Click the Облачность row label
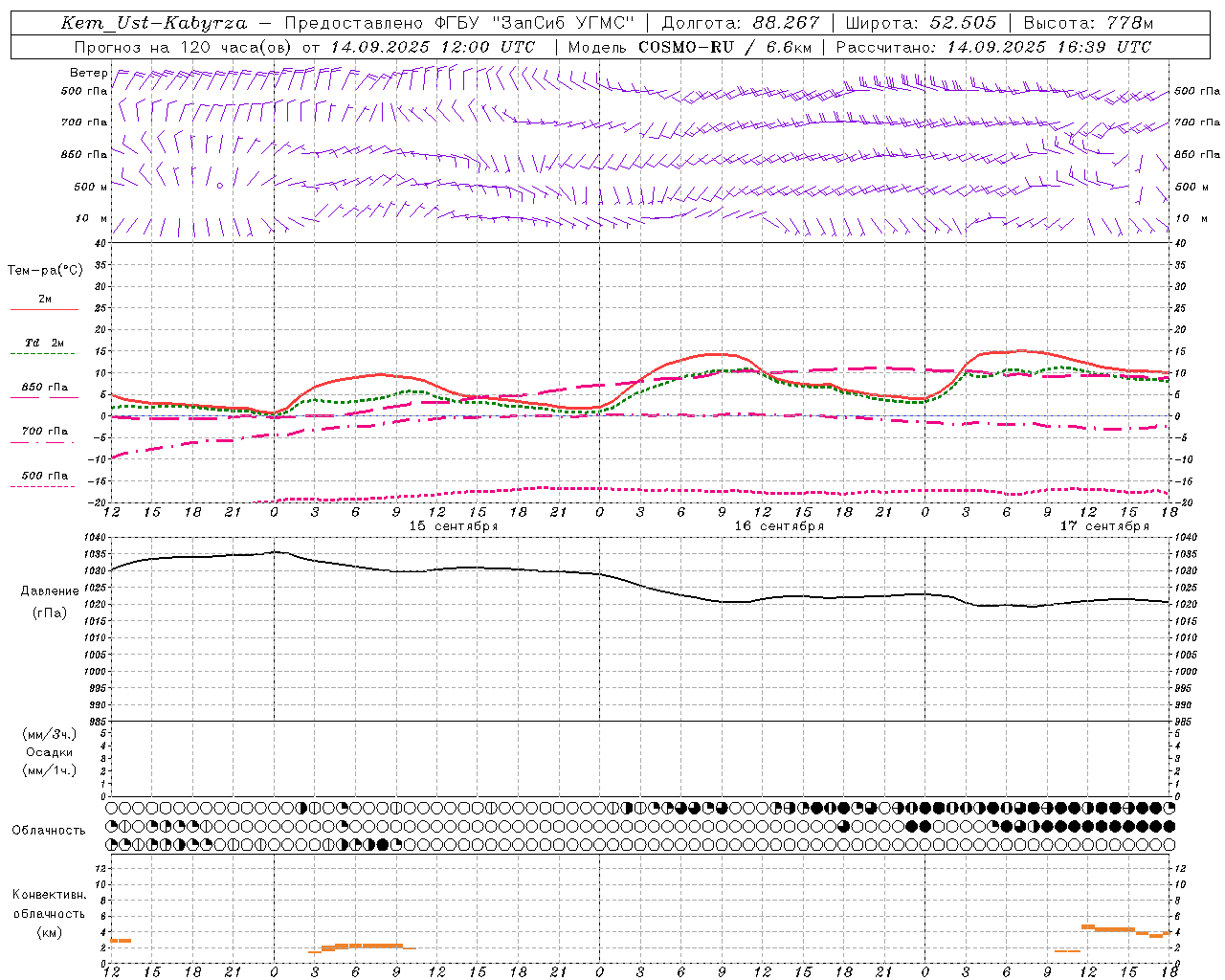 tap(49, 830)
